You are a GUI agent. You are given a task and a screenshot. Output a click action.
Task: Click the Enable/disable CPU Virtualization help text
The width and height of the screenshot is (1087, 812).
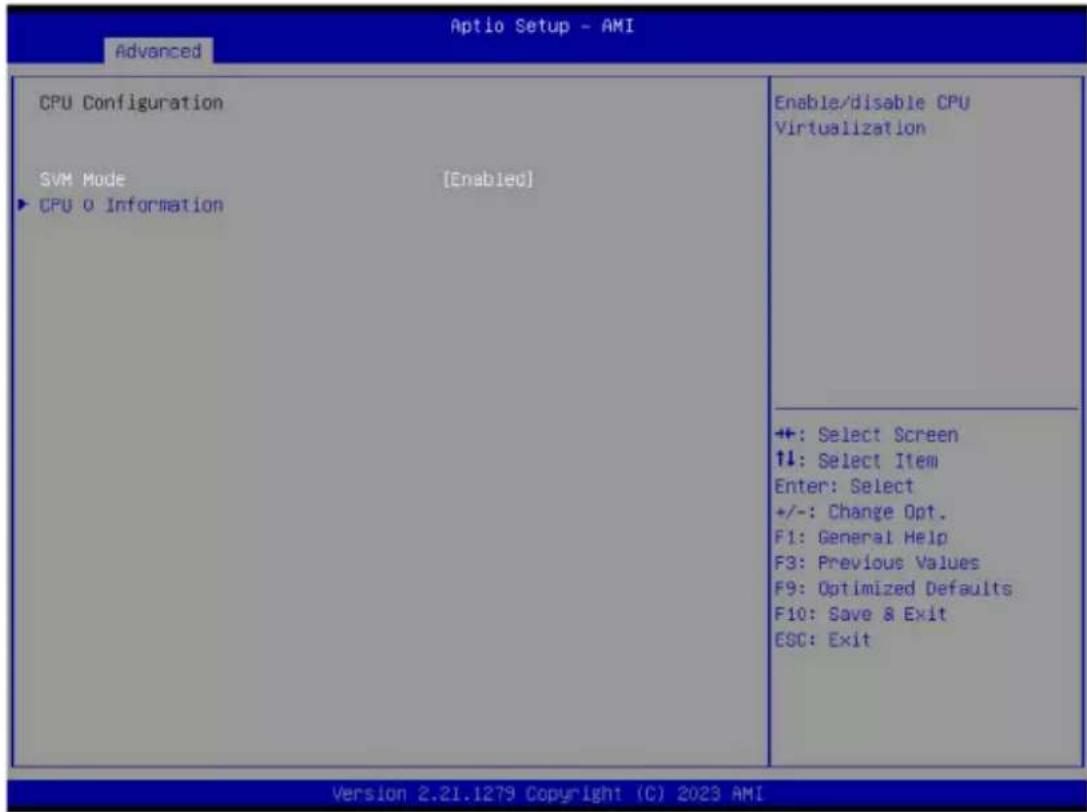(871, 115)
